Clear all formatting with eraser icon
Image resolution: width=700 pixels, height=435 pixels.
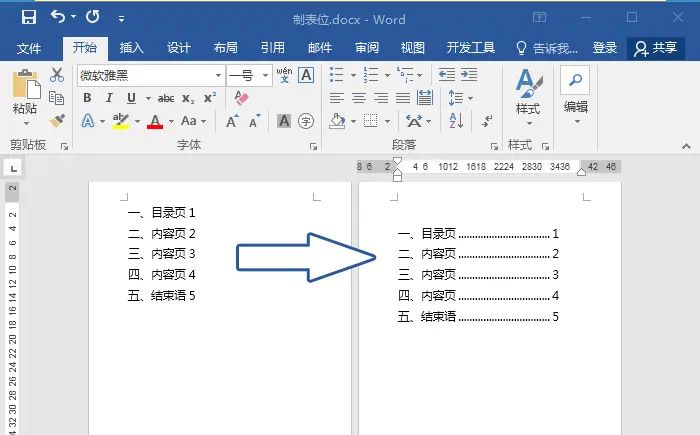(241, 98)
